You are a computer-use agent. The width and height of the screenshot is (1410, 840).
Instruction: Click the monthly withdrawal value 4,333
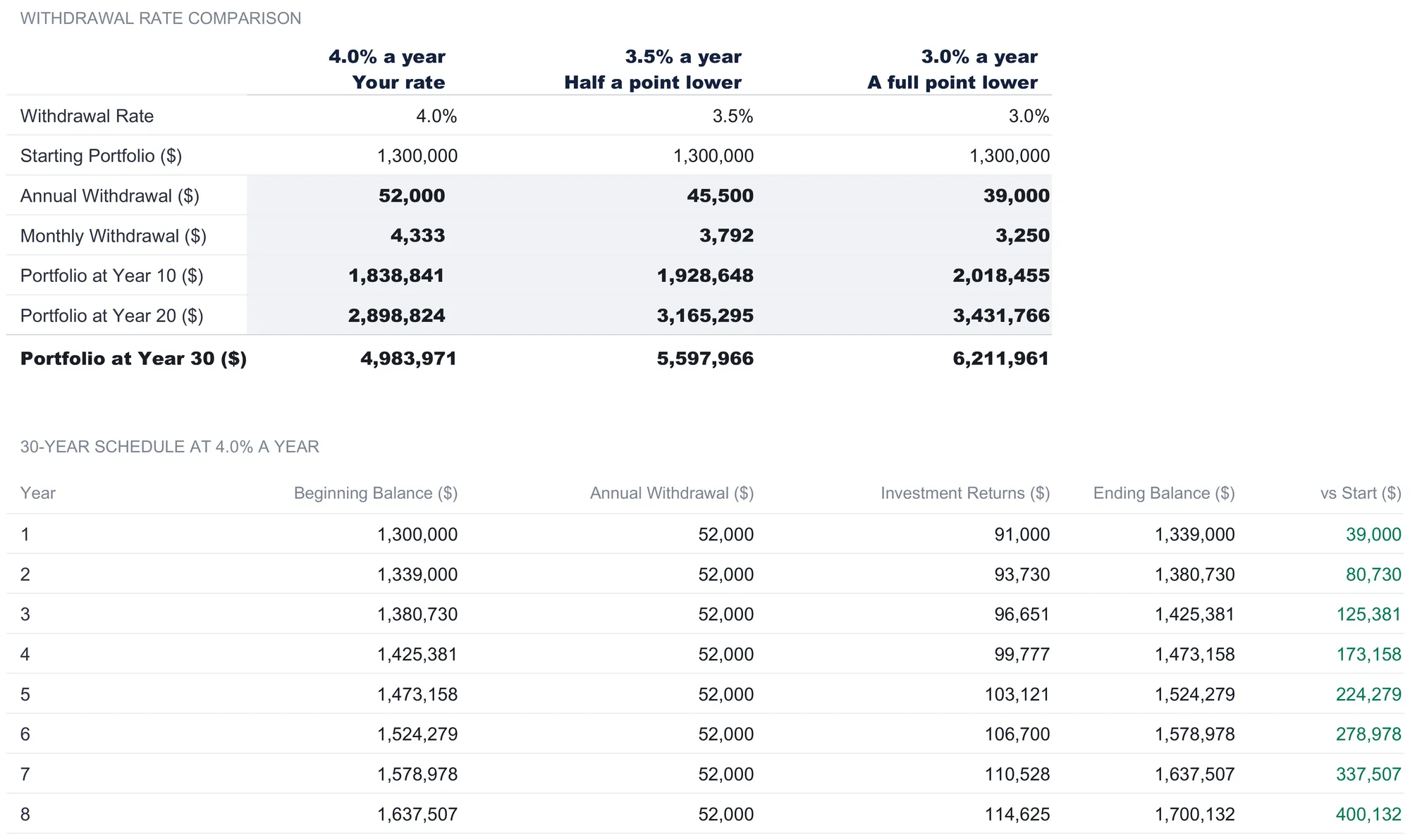pyautogui.click(x=417, y=236)
